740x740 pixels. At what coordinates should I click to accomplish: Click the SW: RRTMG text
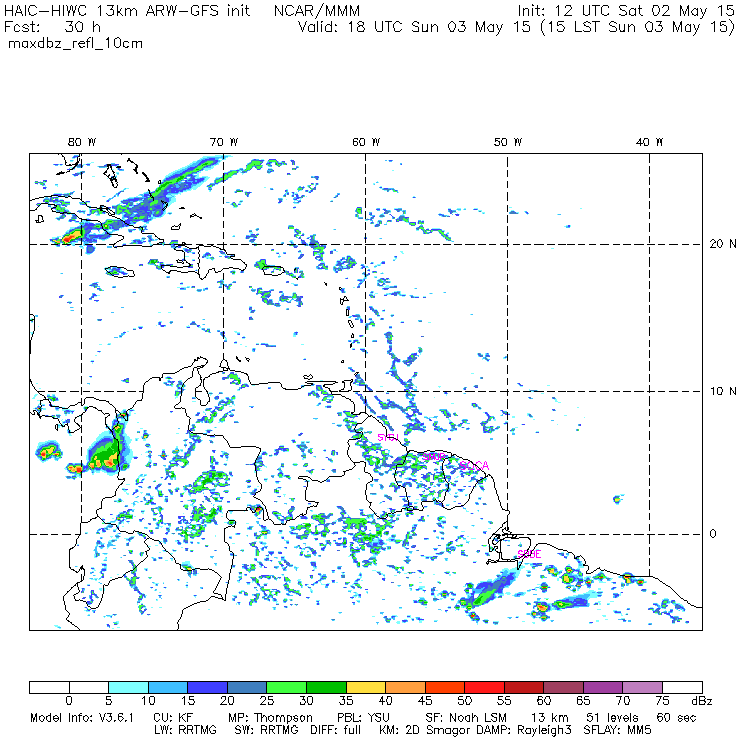click(x=266, y=730)
